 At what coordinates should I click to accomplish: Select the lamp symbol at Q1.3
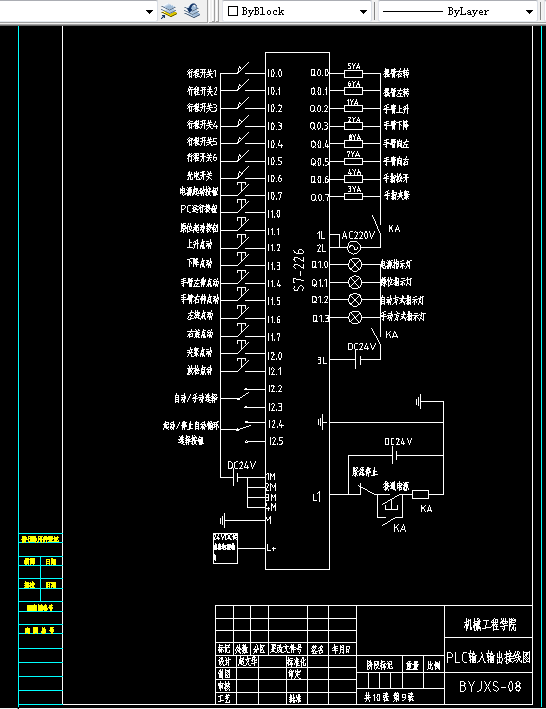tap(355, 318)
